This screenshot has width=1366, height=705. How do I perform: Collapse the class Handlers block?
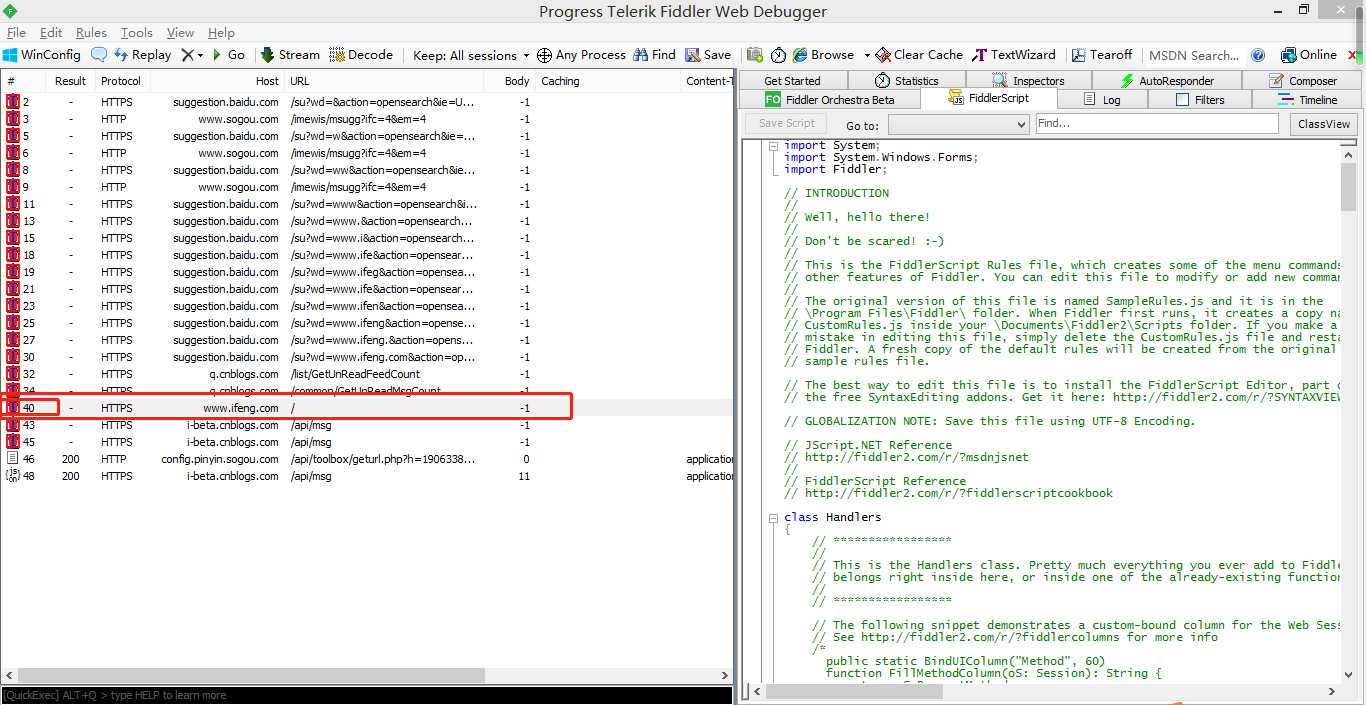point(774,518)
